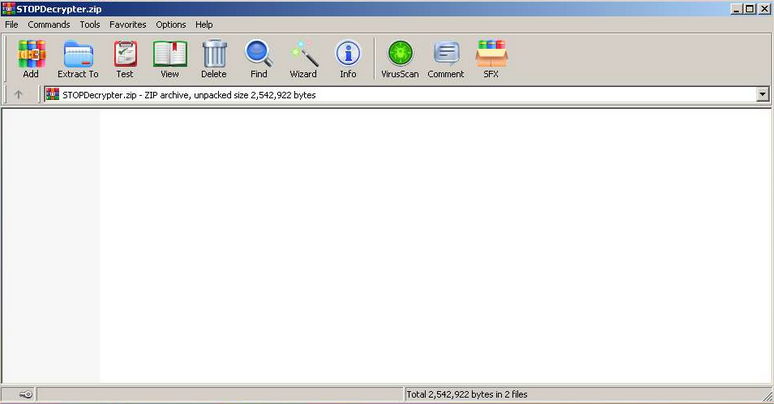Click 'Total 2,542,922 bytes in 2 files' status
Image resolution: width=774 pixels, height=404 pixels.
tap(467, 394)
